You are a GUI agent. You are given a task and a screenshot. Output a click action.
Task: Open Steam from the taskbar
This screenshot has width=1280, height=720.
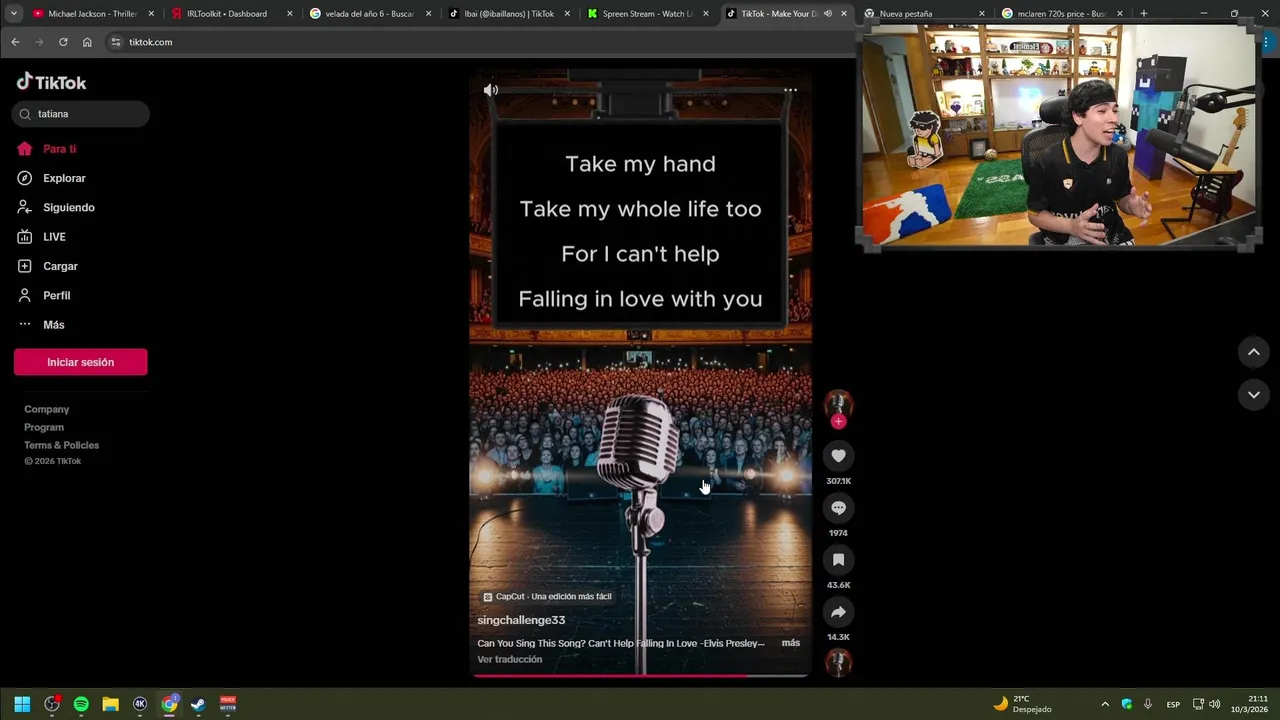(x=198, y=704)
